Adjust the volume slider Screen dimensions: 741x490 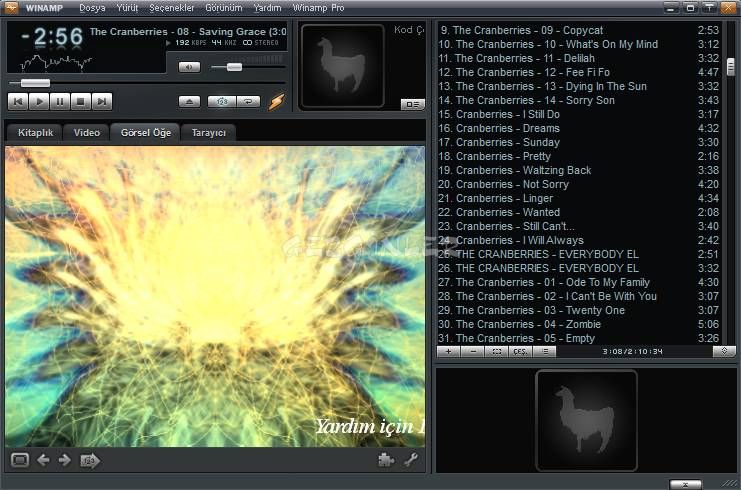(x=234, y=67)
